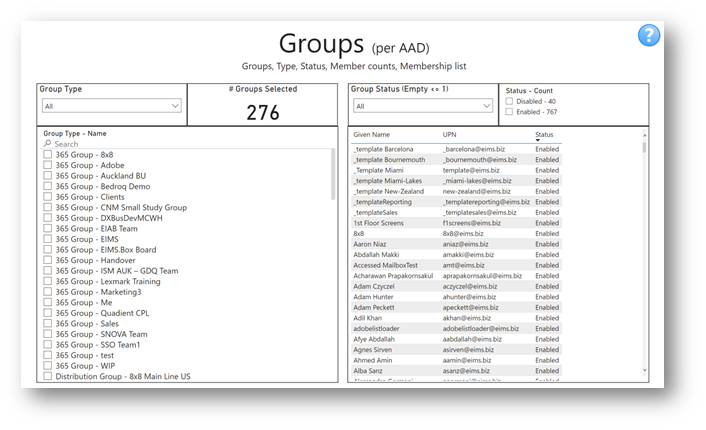
Task: Tick 365 Group - EIMS checkbox
Action: pyautogui.click(x=47, y=239)
